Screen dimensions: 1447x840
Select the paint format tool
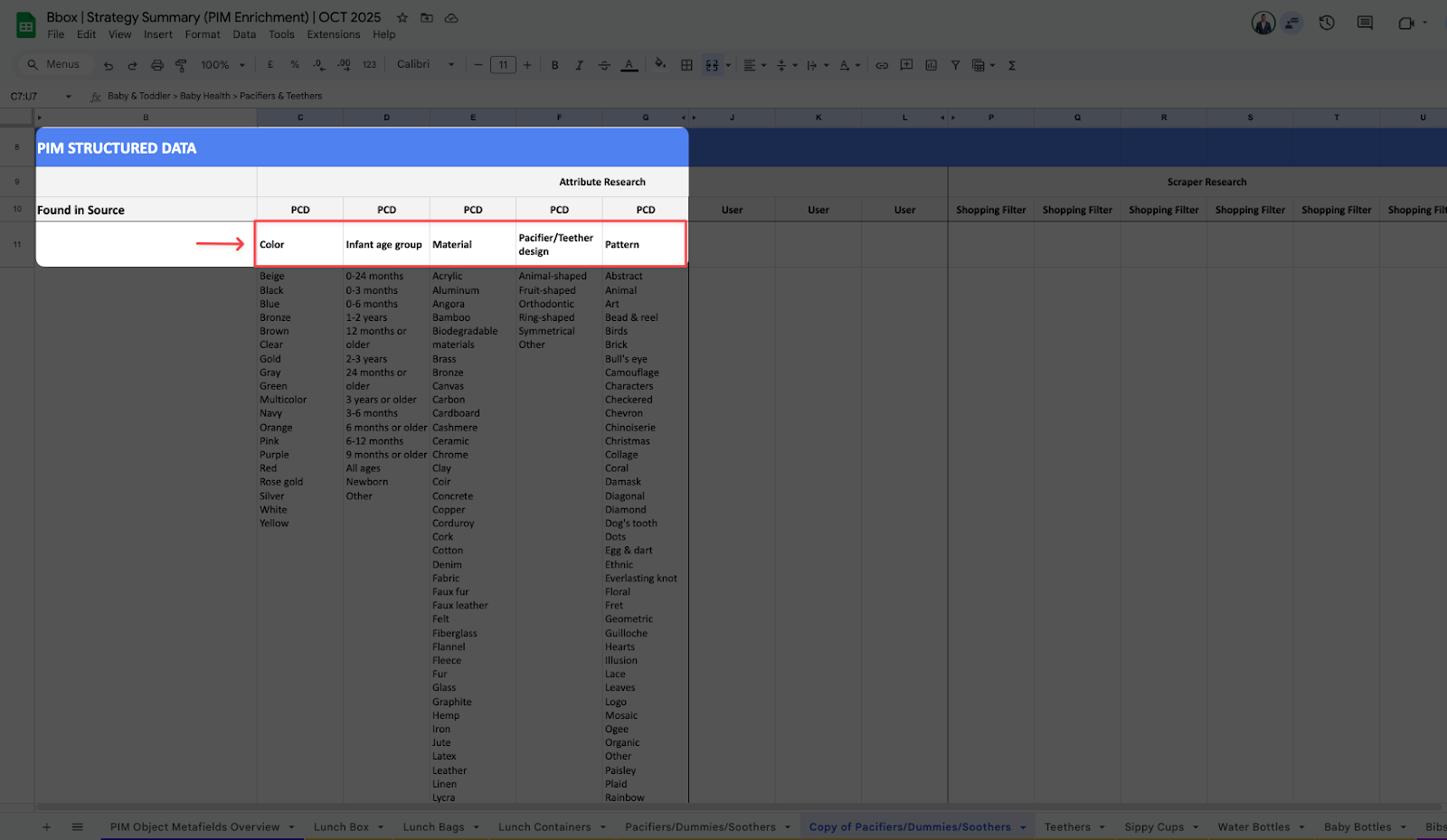[x=181, y=65]
